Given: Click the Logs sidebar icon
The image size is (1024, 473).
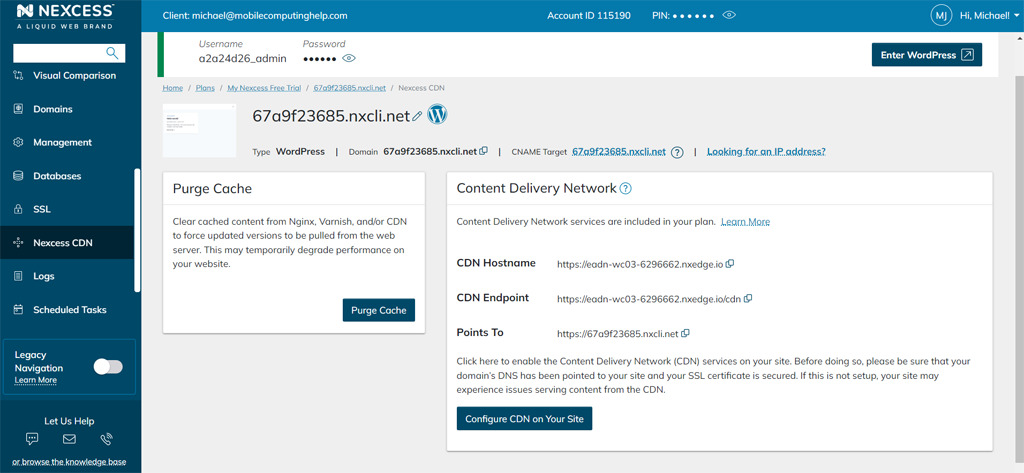Looking at the screenshot, I should (x=18, y=276).
